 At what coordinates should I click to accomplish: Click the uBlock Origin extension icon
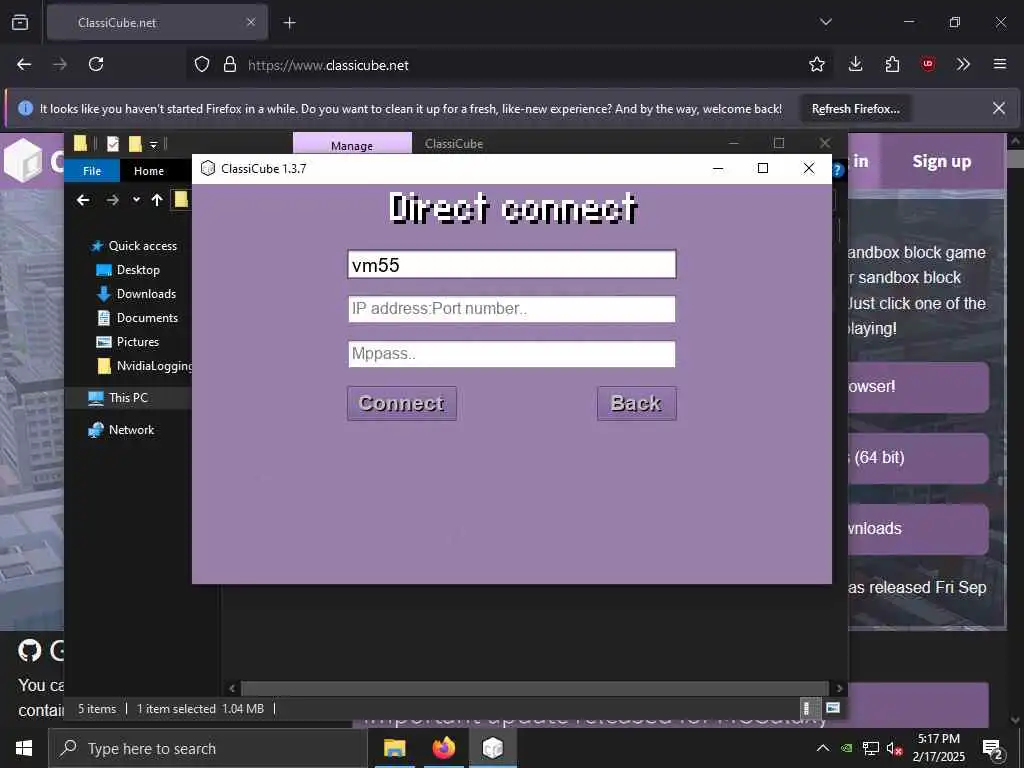928,65
